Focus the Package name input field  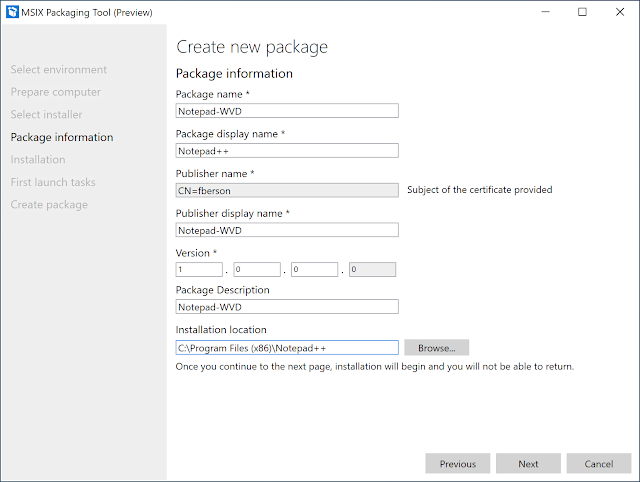click(287, 111)
